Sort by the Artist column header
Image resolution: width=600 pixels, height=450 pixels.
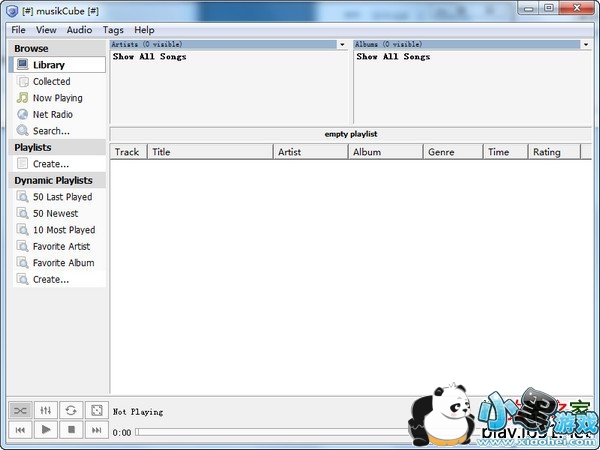pos(310,152)
